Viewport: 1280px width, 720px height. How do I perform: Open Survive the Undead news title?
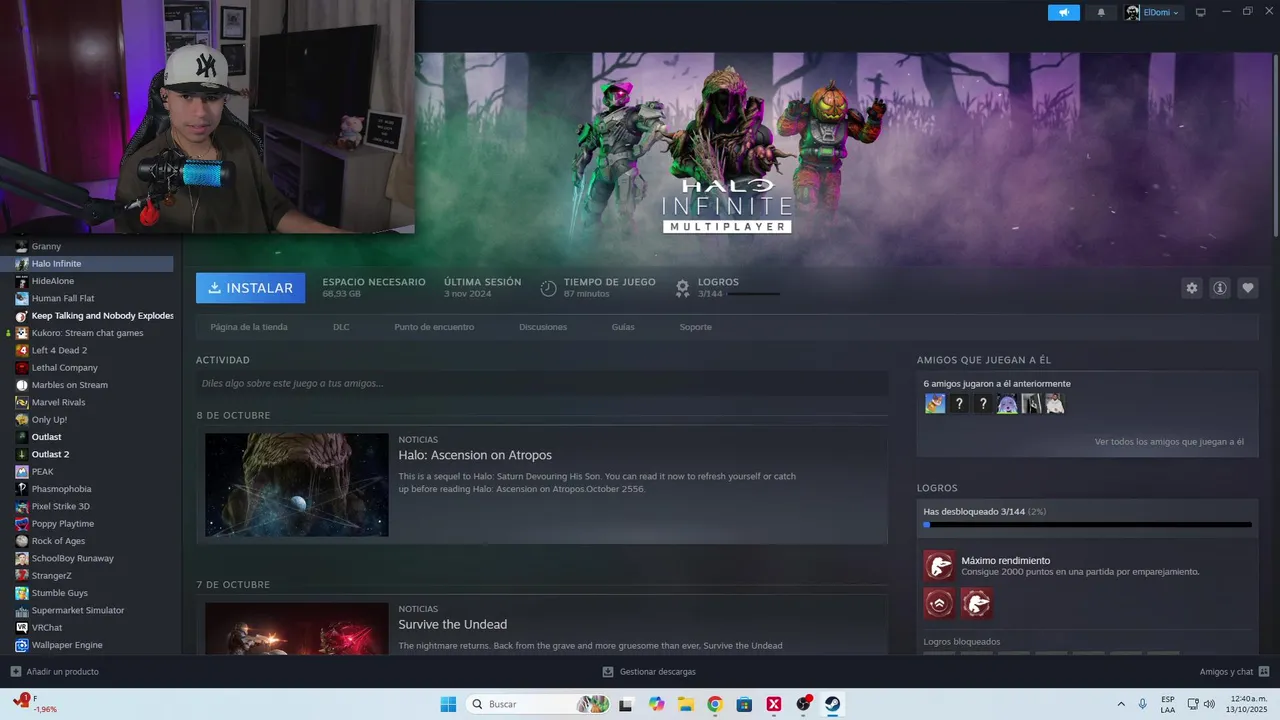[453, 624]
